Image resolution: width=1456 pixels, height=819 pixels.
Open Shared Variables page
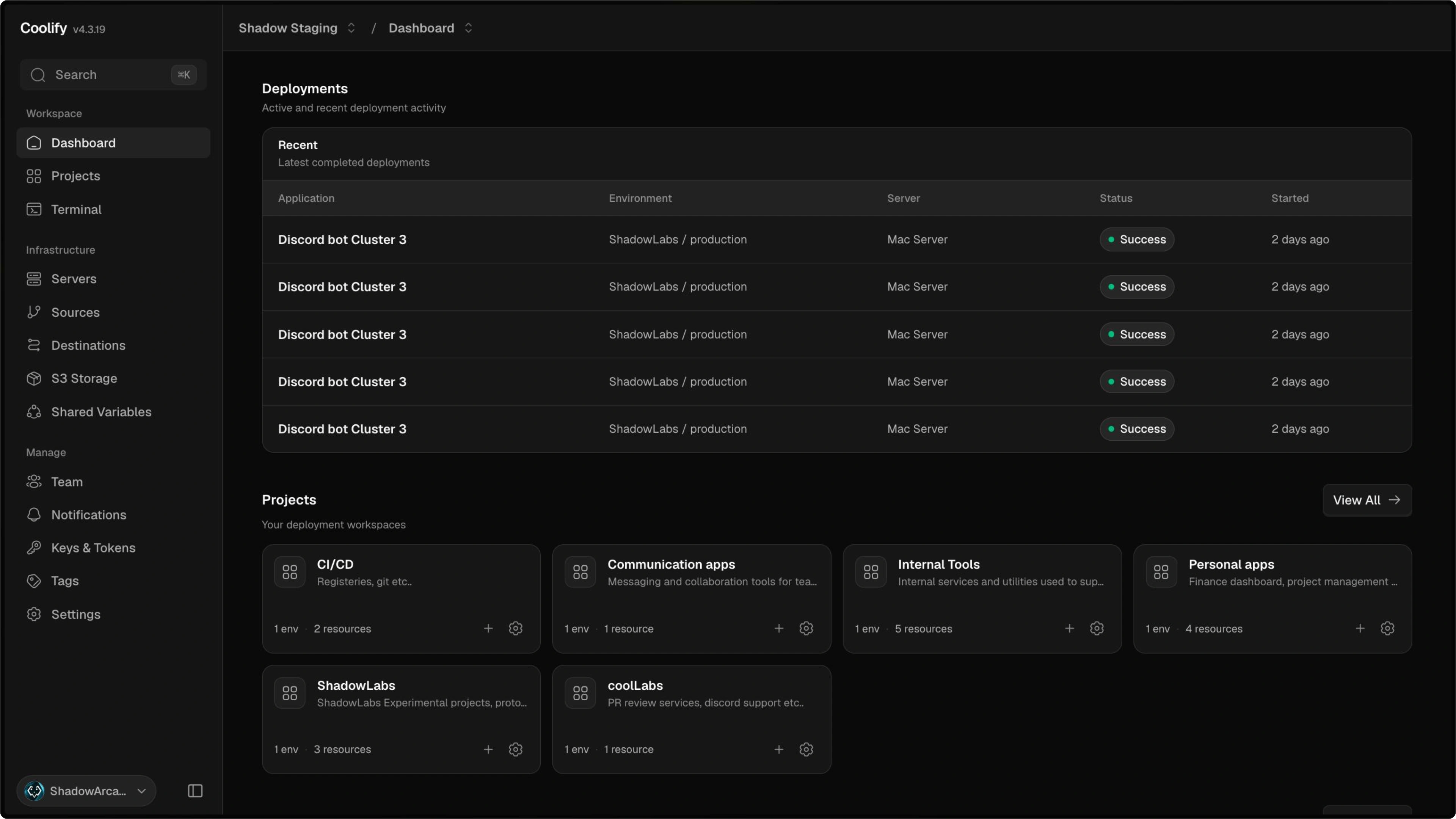[x=113, y=411]
